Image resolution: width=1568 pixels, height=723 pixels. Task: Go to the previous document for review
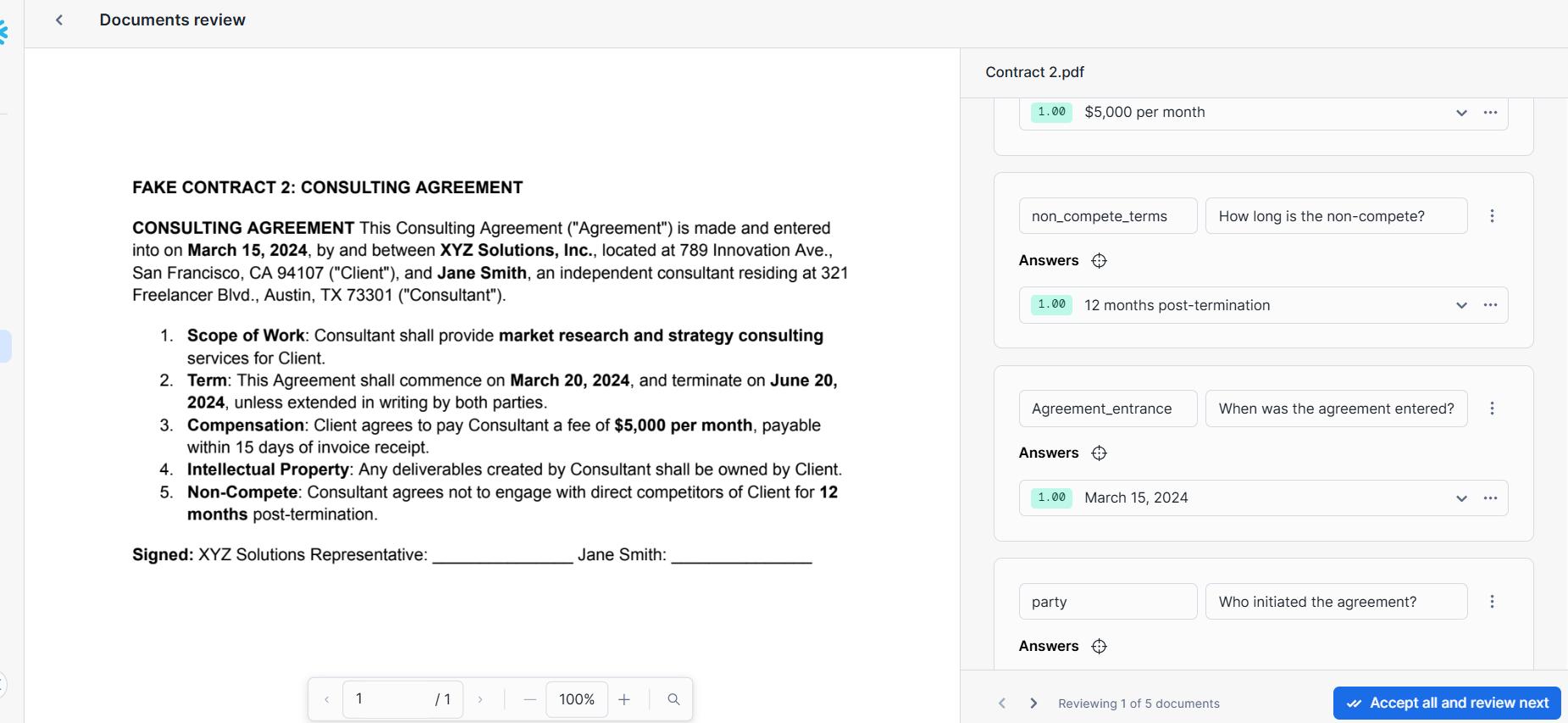1002,704
